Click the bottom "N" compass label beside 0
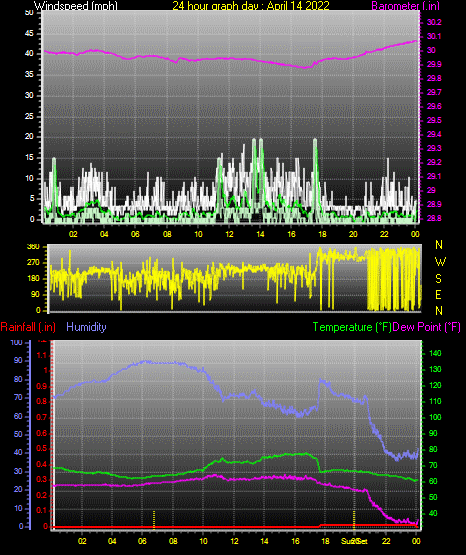Screen dimensions: 466x555 click(x=439, y=310)
